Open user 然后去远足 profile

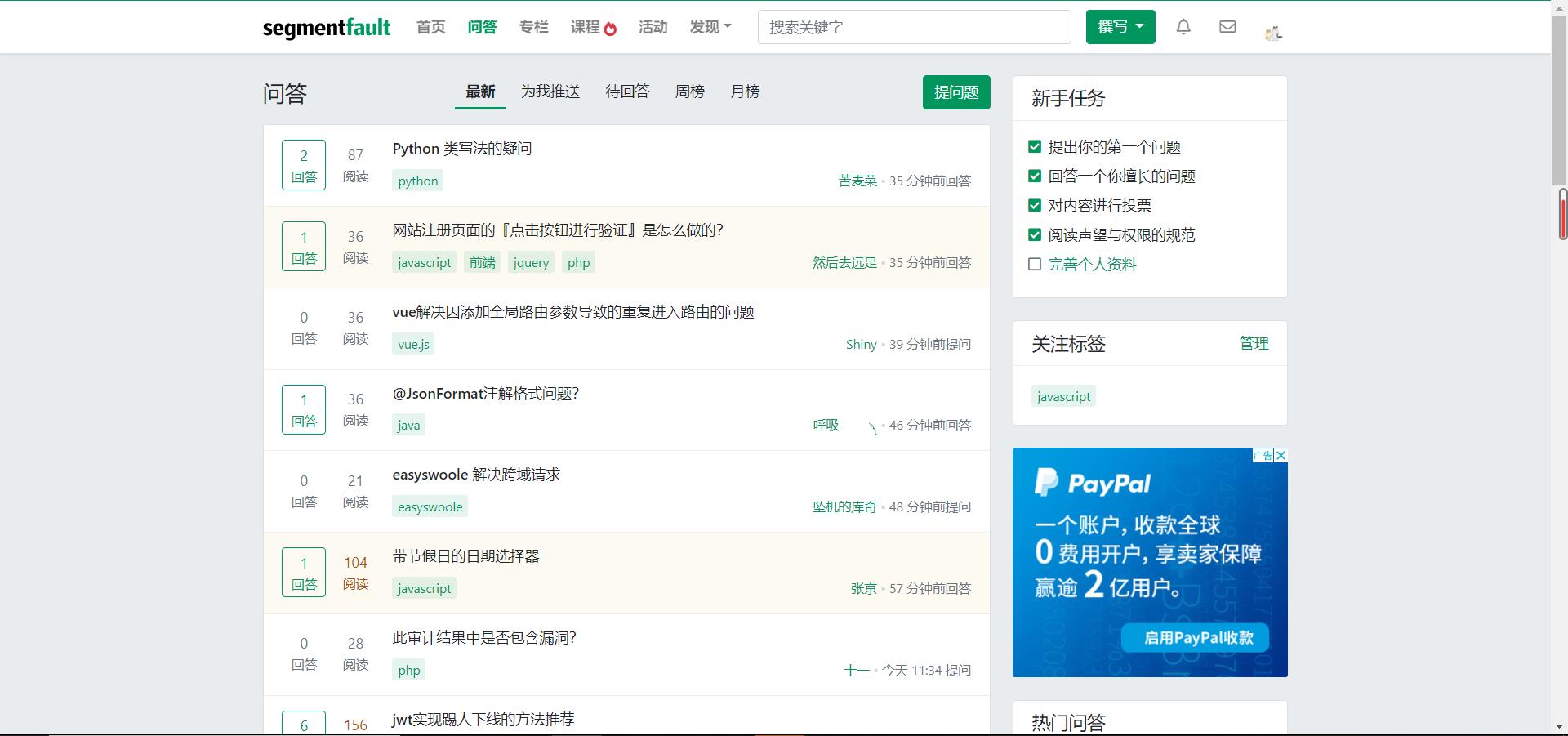click(x=844, y=263)
